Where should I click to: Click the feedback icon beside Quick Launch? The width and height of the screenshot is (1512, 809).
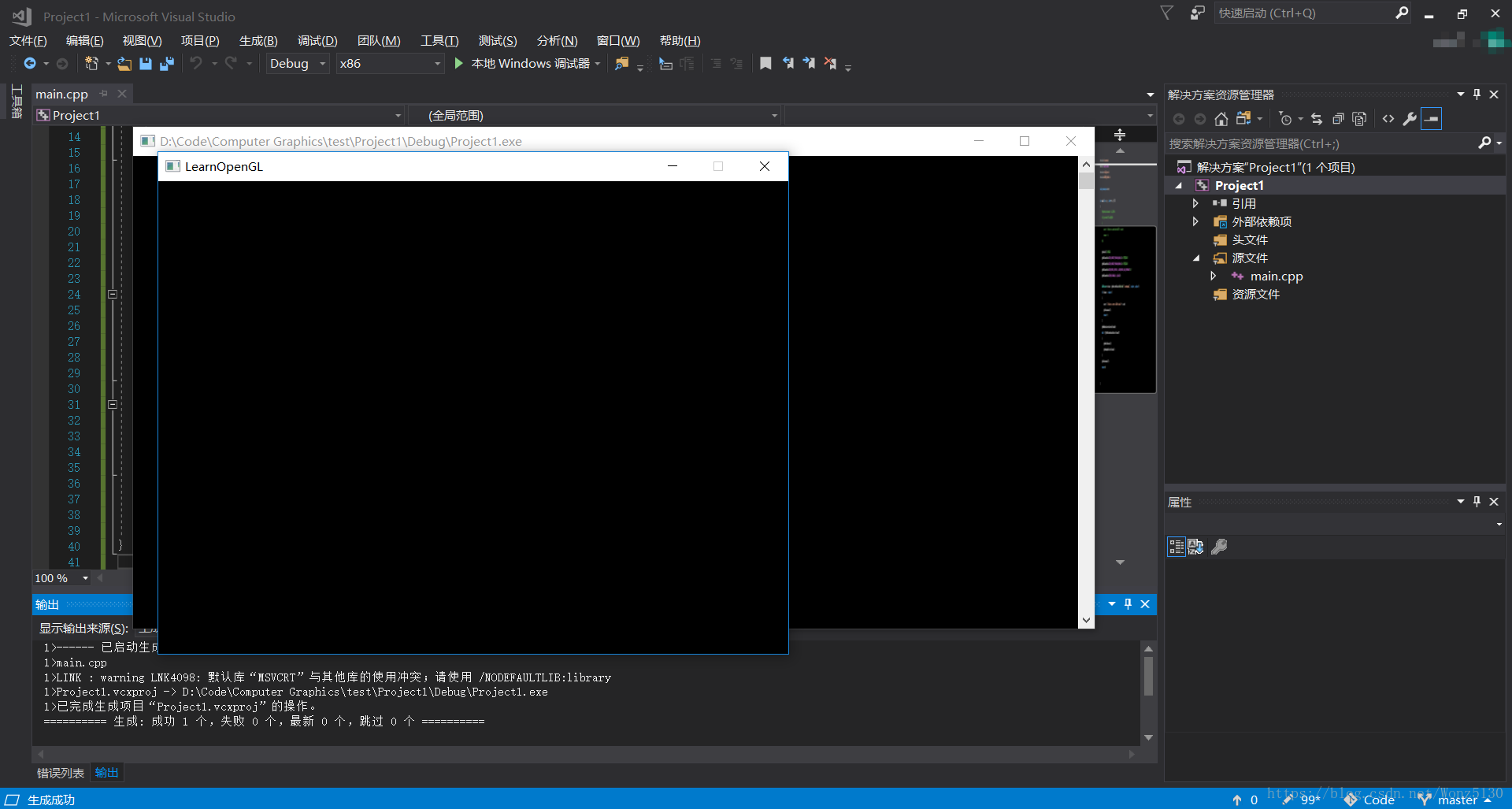tap(1197, 13)
